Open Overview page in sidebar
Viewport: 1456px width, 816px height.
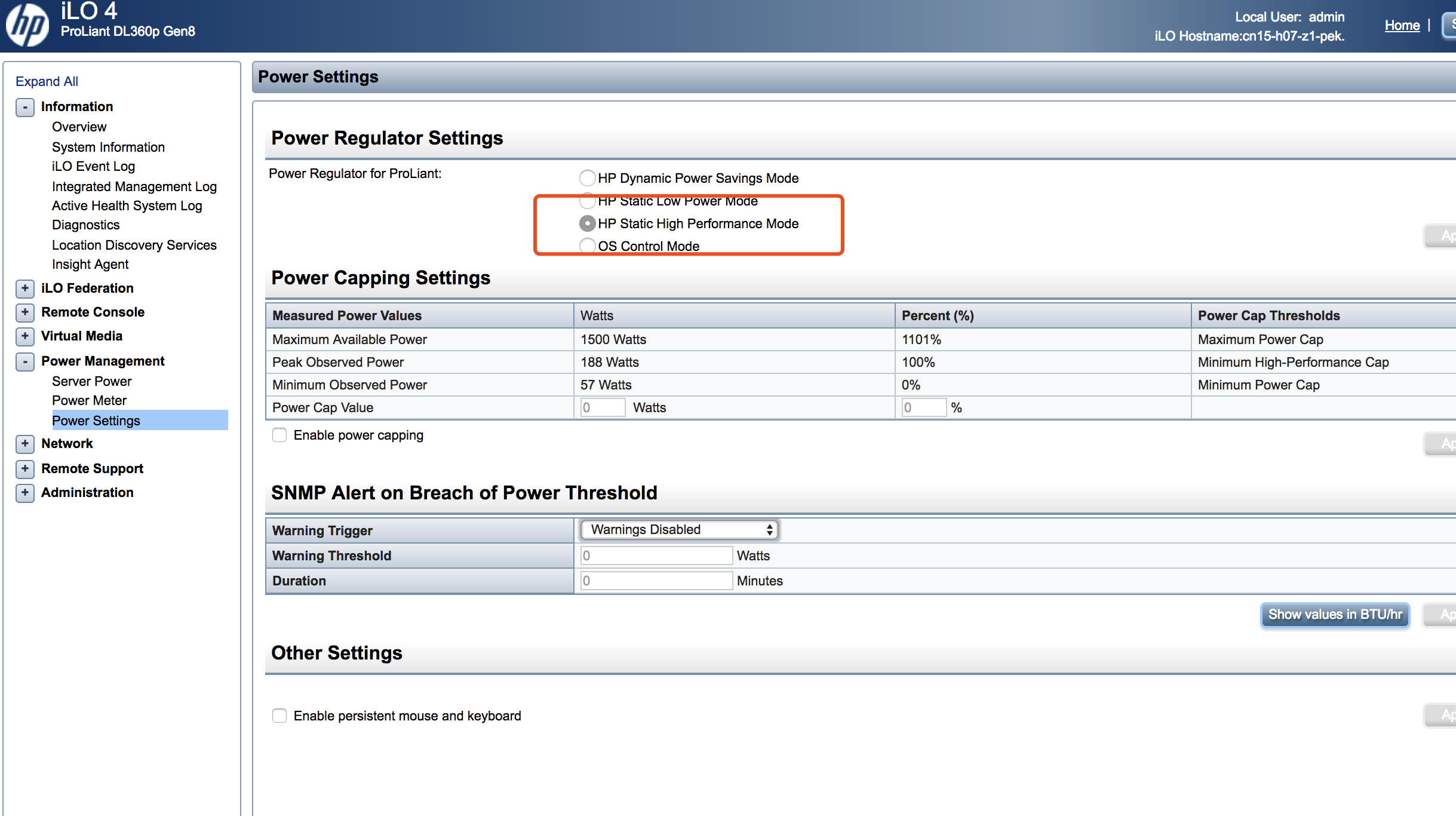point(79,127)
